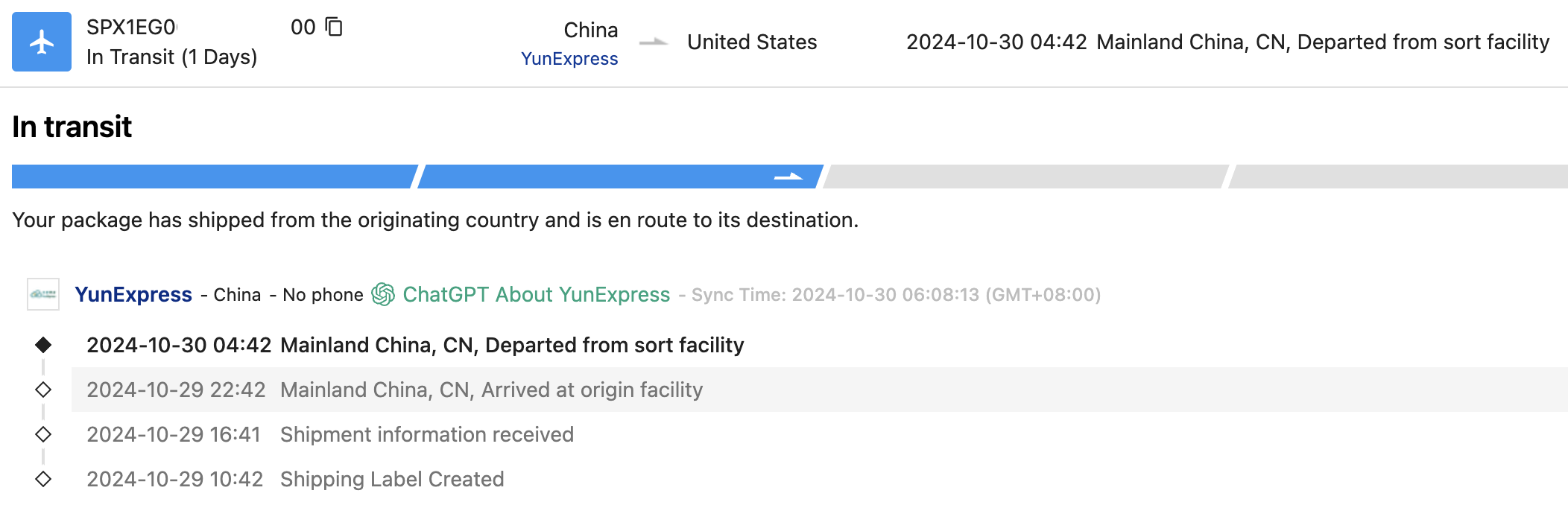Open the YunExpress link under China
The height and width of the screenshot is (505, 1568).
point(569,59)
